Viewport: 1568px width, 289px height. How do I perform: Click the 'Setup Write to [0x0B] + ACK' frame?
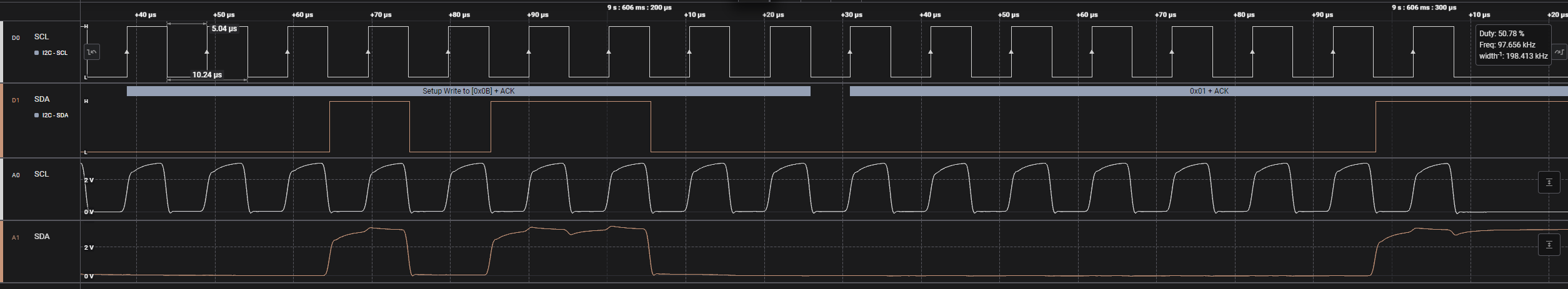[x=469, y=91]
